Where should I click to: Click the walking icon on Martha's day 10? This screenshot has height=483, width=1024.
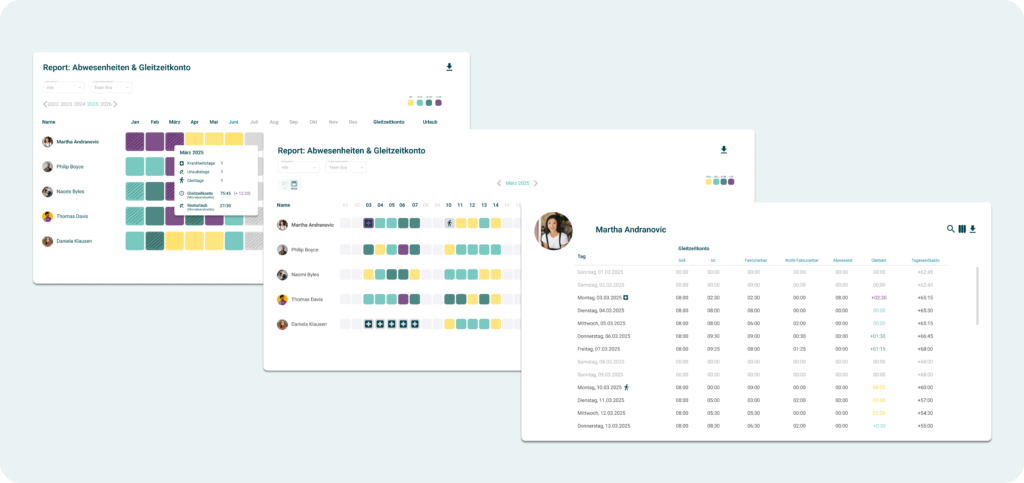(449, 224)
